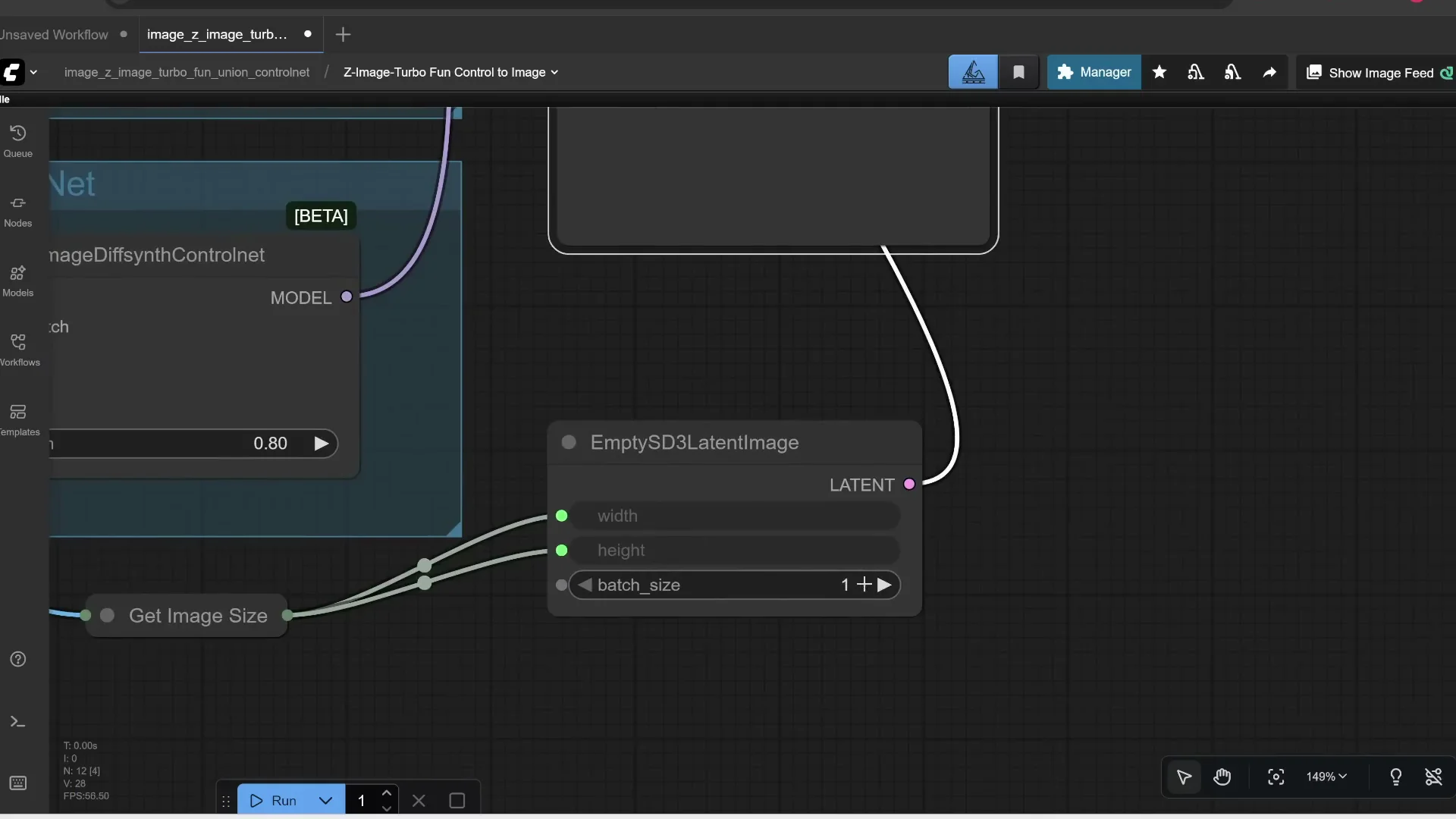Screen dimensions: 1456x819
Task: Expand the Run button dropdown arrow
Action: pos(326,800)
